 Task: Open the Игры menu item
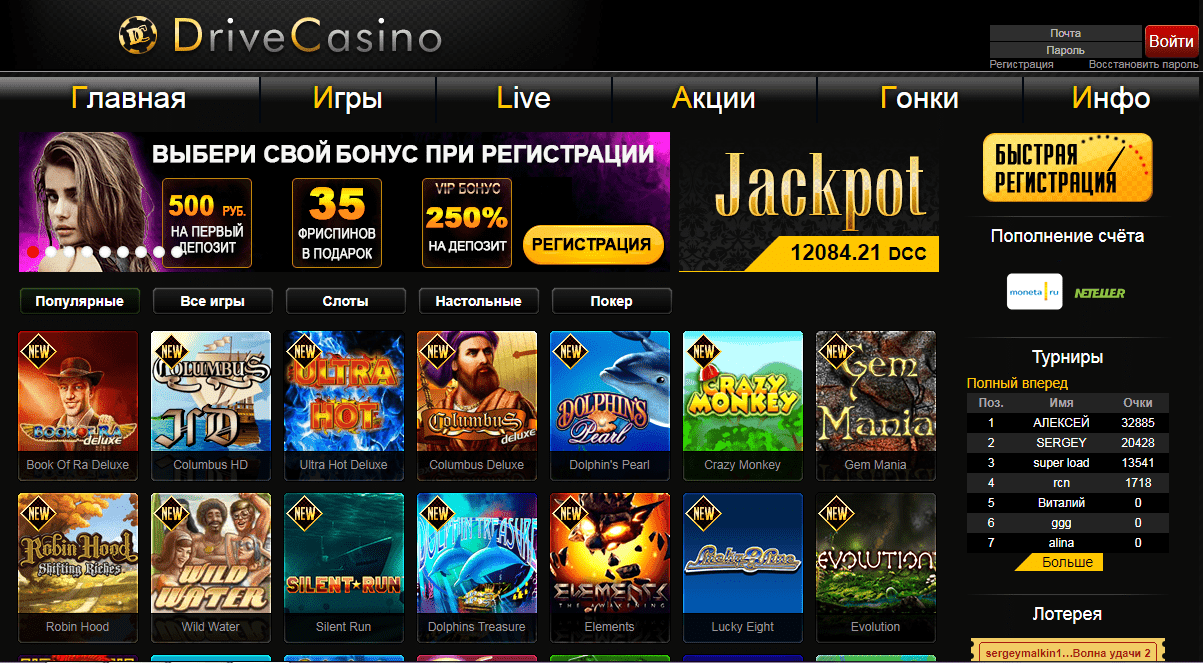(x=348, y=98)
